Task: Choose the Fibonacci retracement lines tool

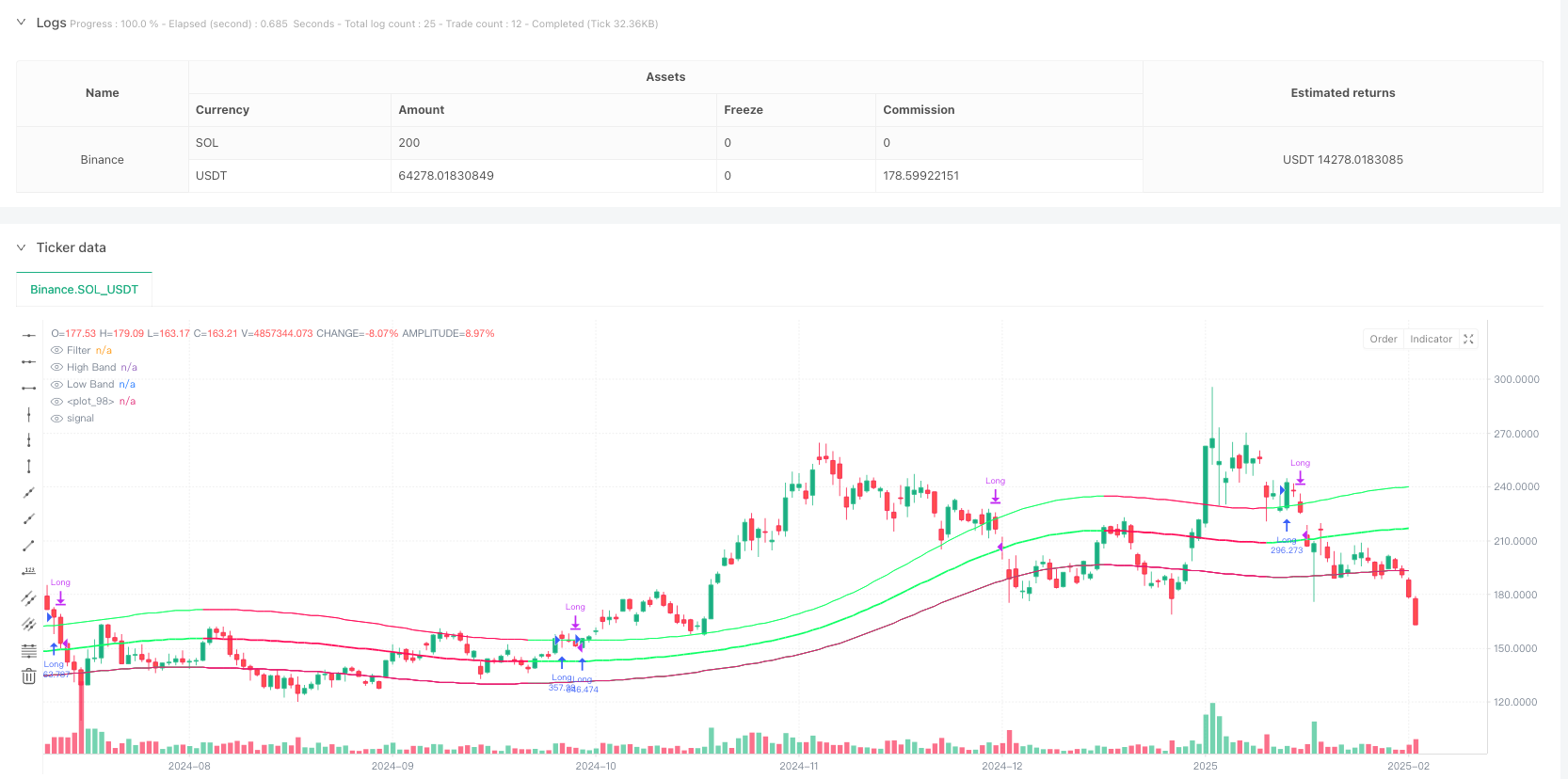Action: [29, 650]
